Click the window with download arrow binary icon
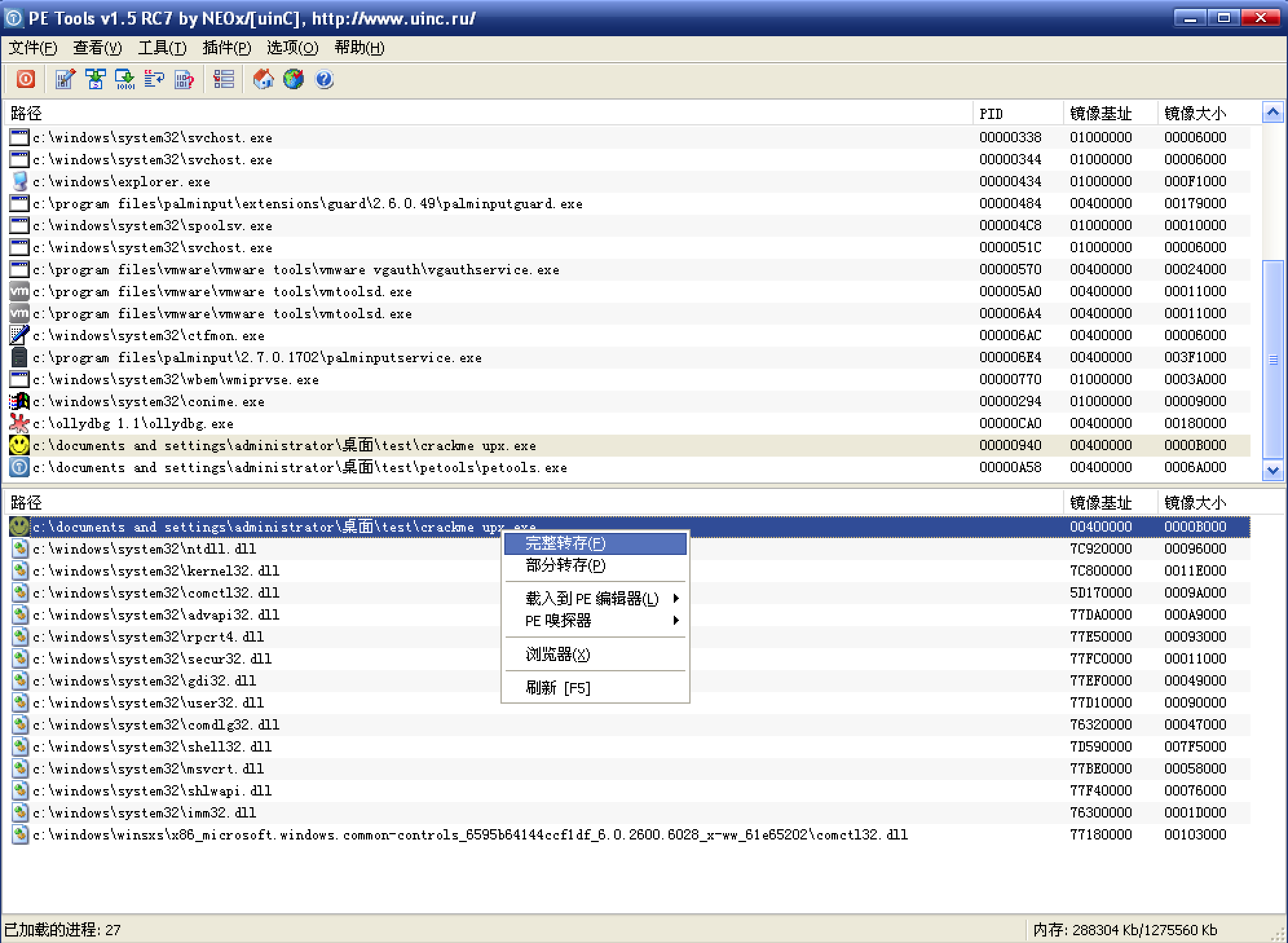The image size is (1288, 943). pyautogui.click(x=125, y=80)
